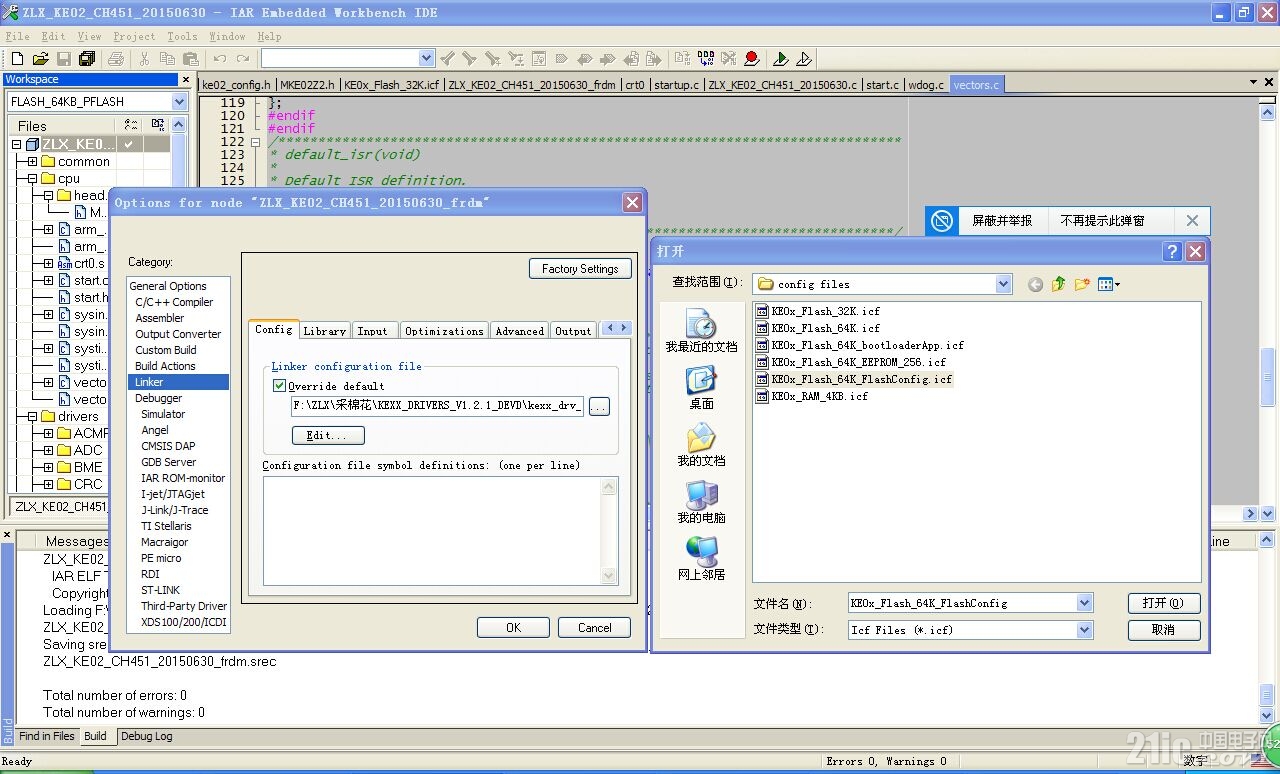The height and width of the screenshot is (774, 1280).
Task: Switch to the Find in Files tab
Action: [46, 736]
